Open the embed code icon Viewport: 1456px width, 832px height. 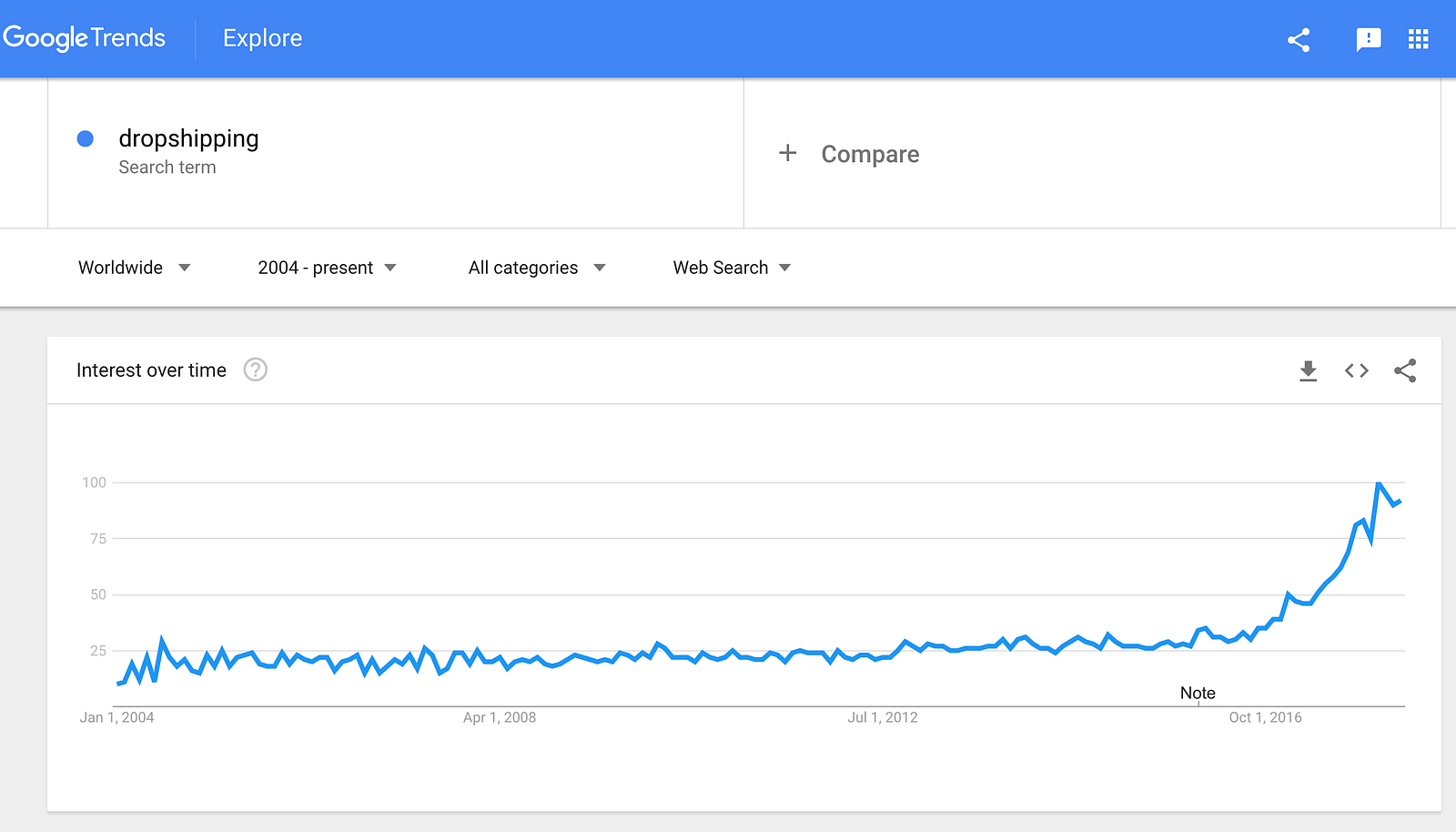[x=1357, y=370]
